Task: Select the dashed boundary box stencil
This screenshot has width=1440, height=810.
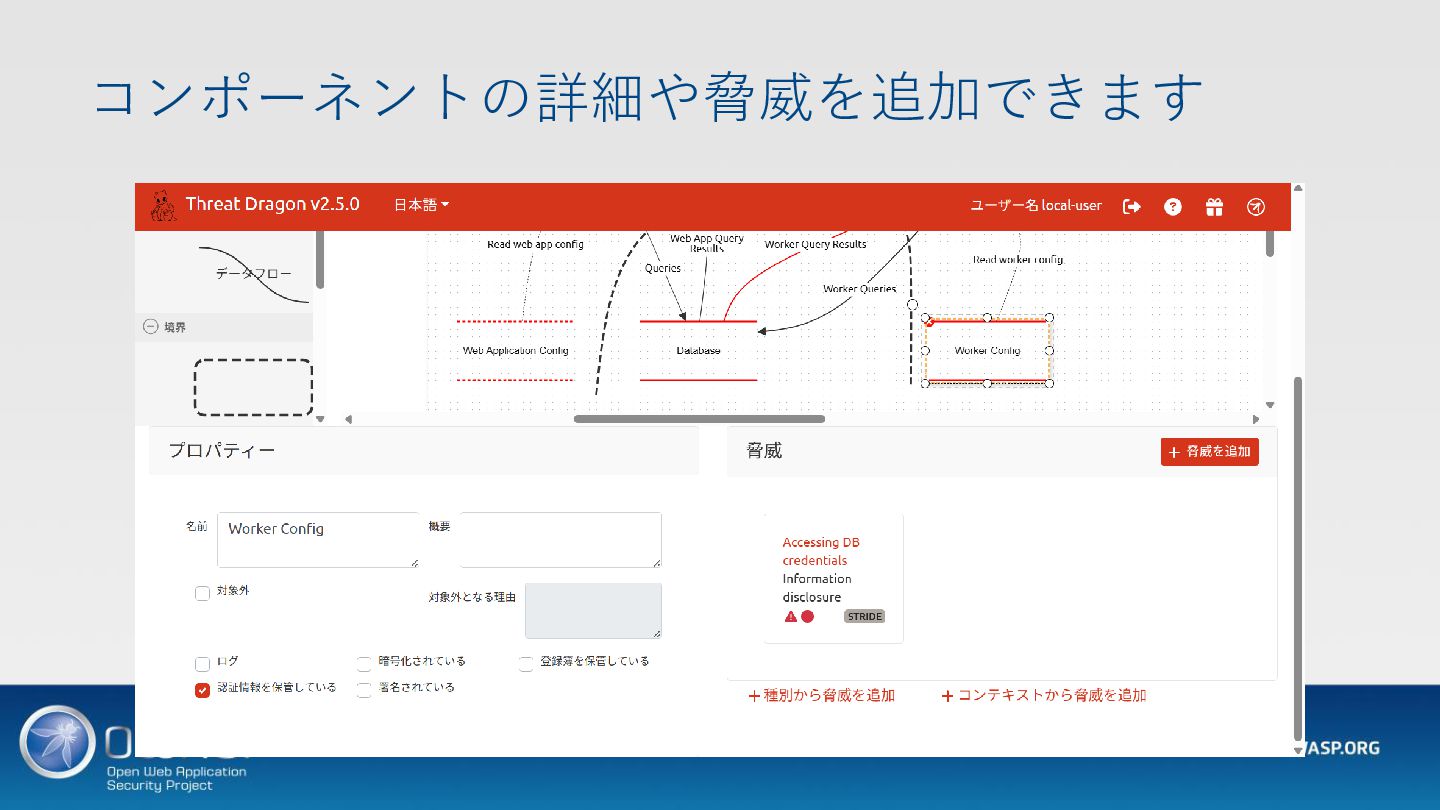Action: 253,388
